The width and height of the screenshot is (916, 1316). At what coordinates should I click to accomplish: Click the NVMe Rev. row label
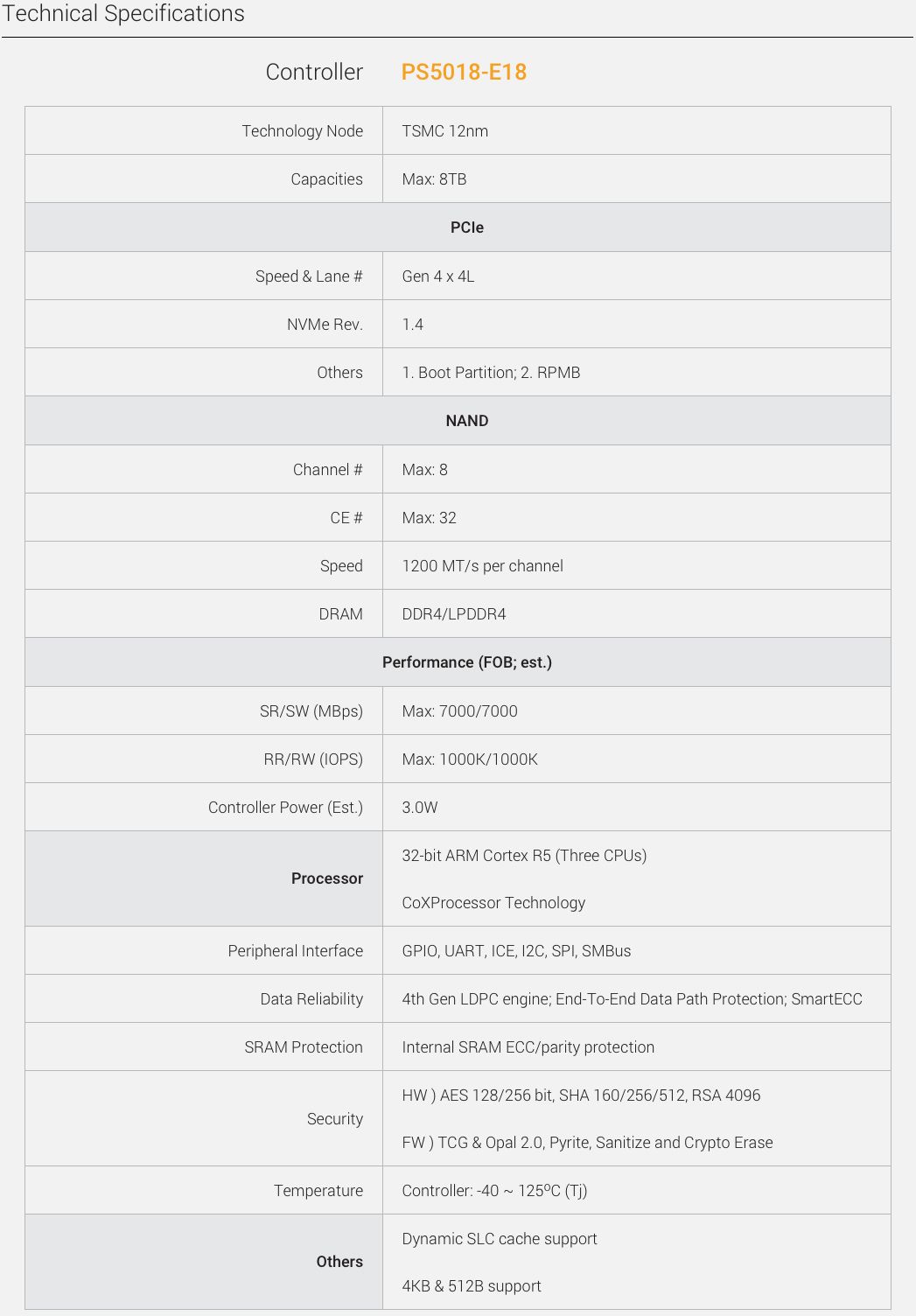(325, 325)
